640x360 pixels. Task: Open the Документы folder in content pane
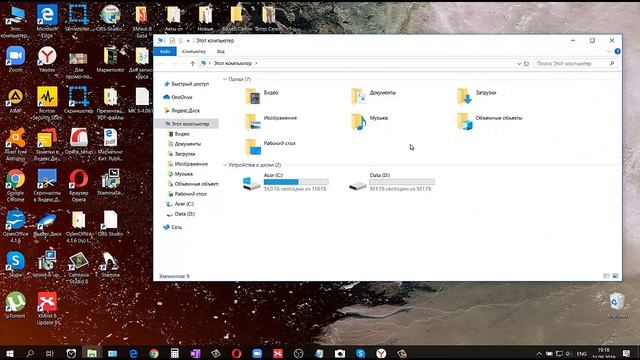(373, 96)
